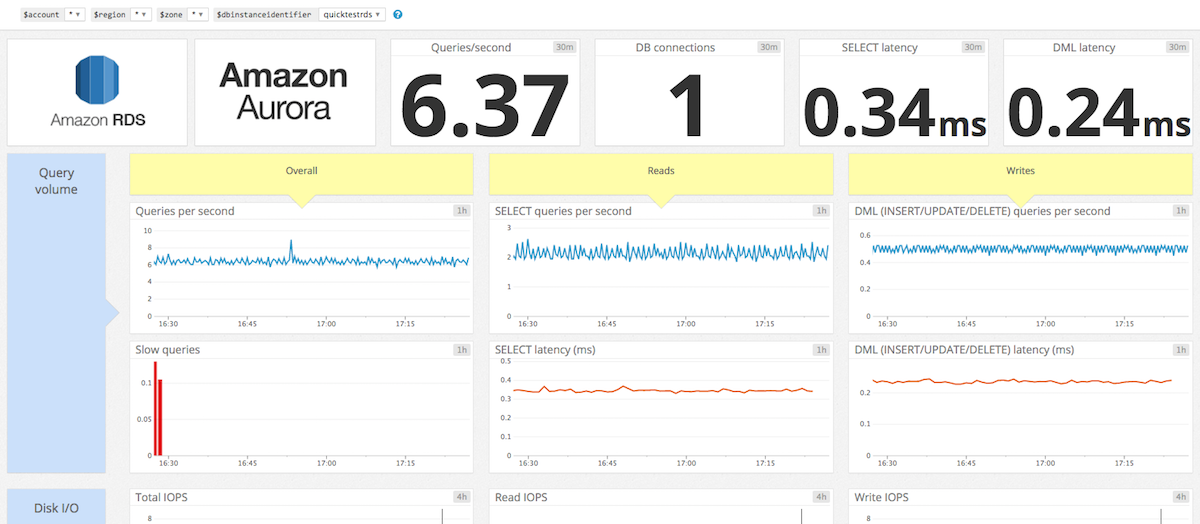
Task: Click the 30m badge on Queries/second widget
Action: click(x=566, y=47)
